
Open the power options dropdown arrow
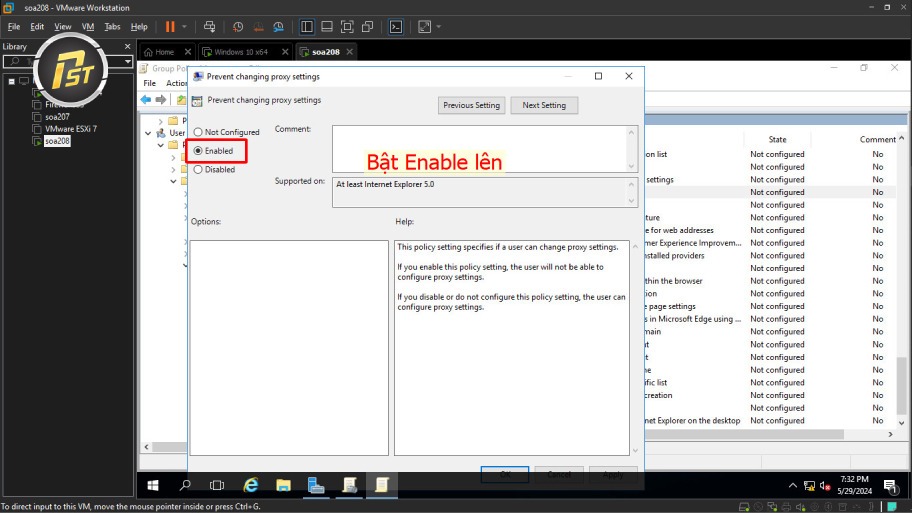pyautogui.click(x=184, y=27)
